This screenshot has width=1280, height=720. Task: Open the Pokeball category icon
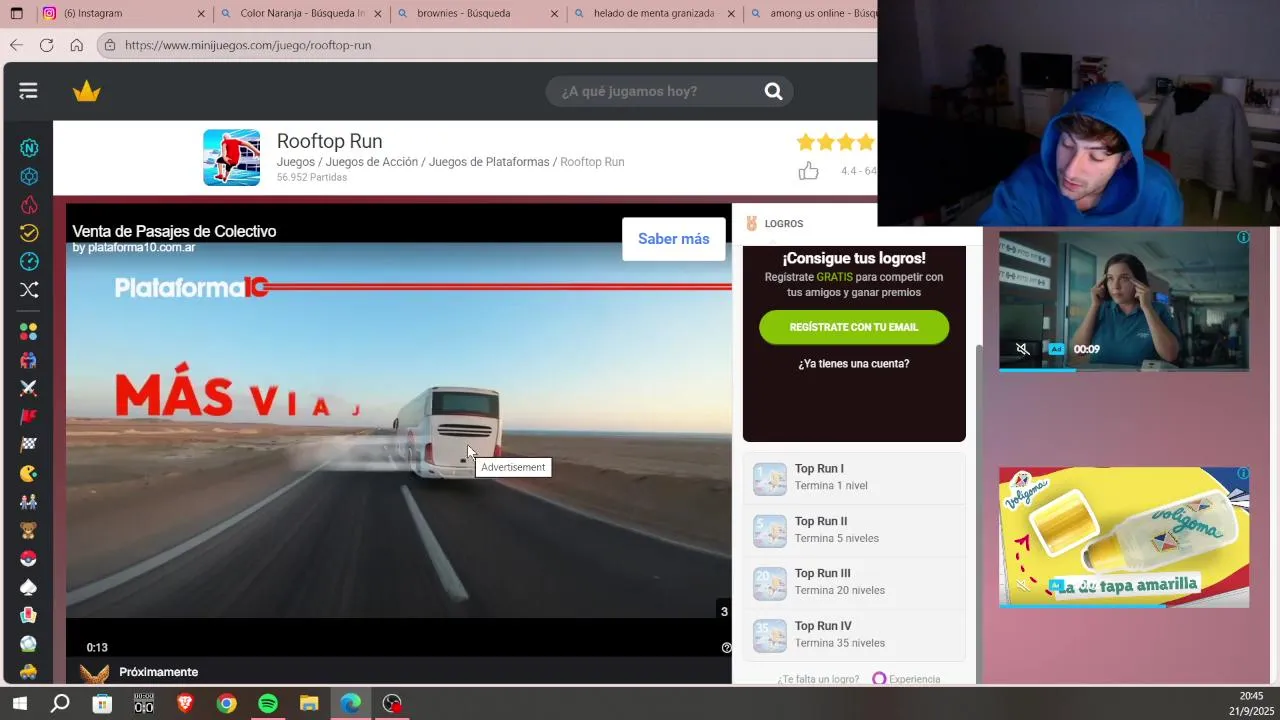[29, 558]
